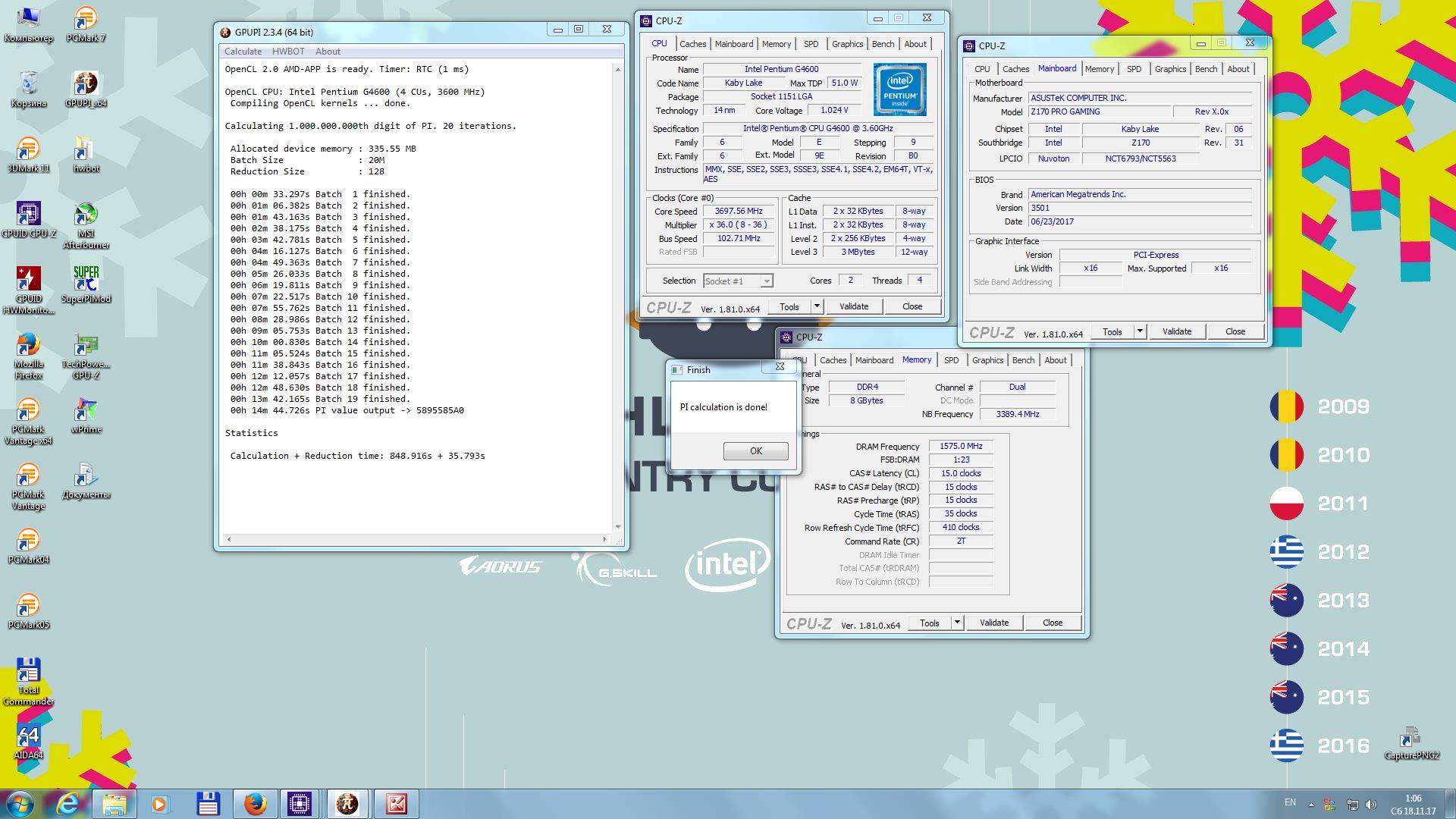Expand Tools dropdown arrow in CPU window

point(817,306)
